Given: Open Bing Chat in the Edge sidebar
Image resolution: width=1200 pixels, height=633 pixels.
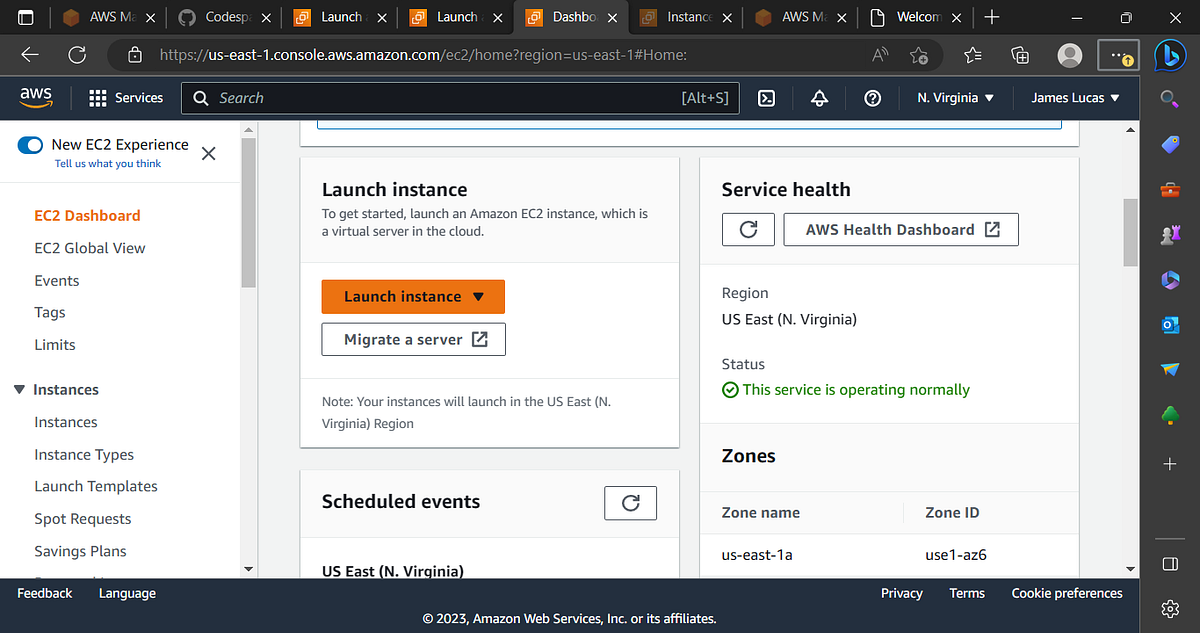Looking at the screenshot, I should 1170,56.
